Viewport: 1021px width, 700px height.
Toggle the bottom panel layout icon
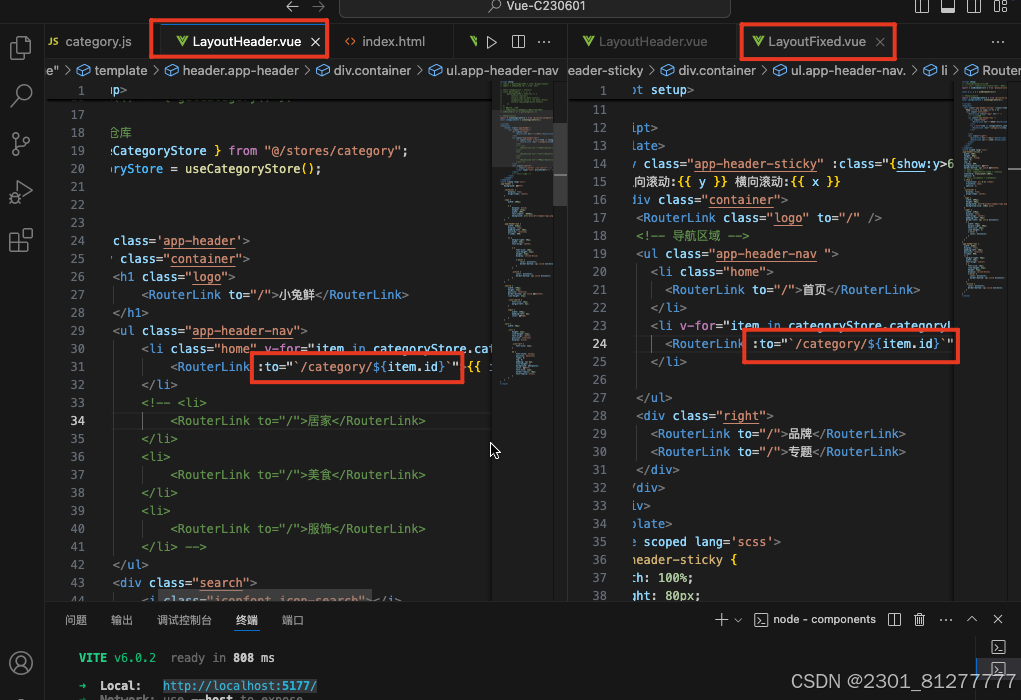click(x=948, y=7)
